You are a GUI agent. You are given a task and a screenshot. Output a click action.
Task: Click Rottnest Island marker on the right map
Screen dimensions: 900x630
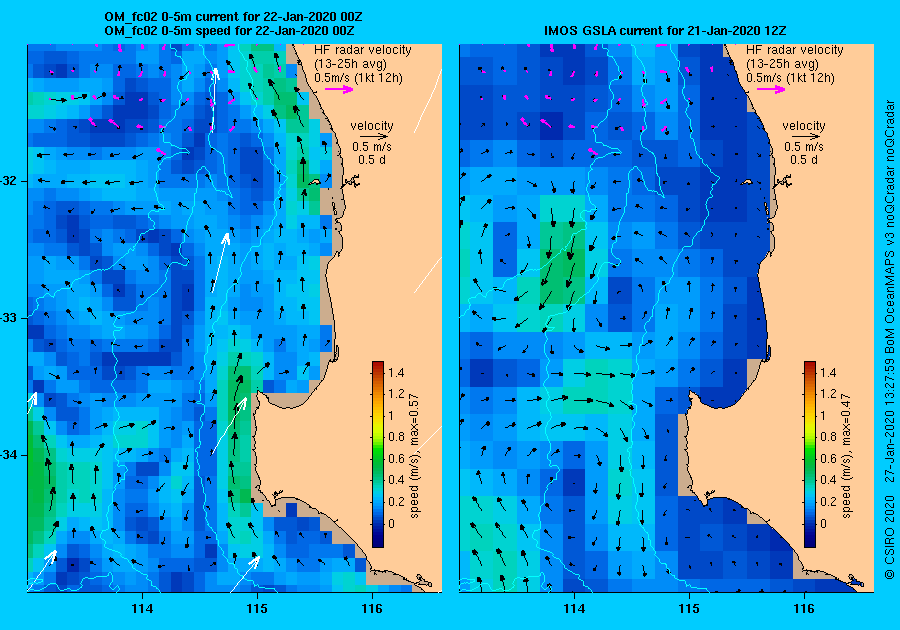pos(746,182)
